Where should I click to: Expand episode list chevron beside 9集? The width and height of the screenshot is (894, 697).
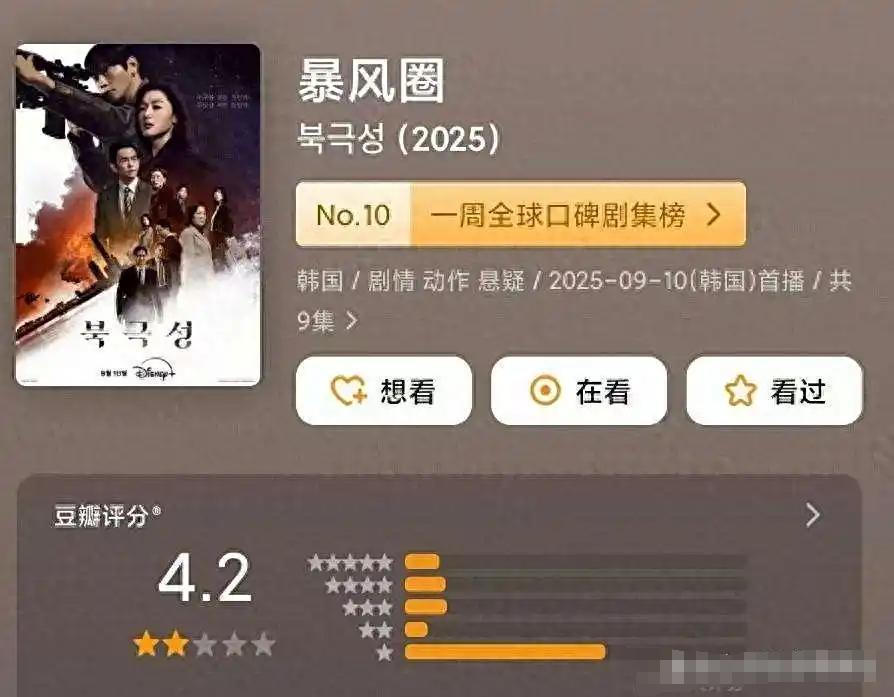click(x=352, y=321)
